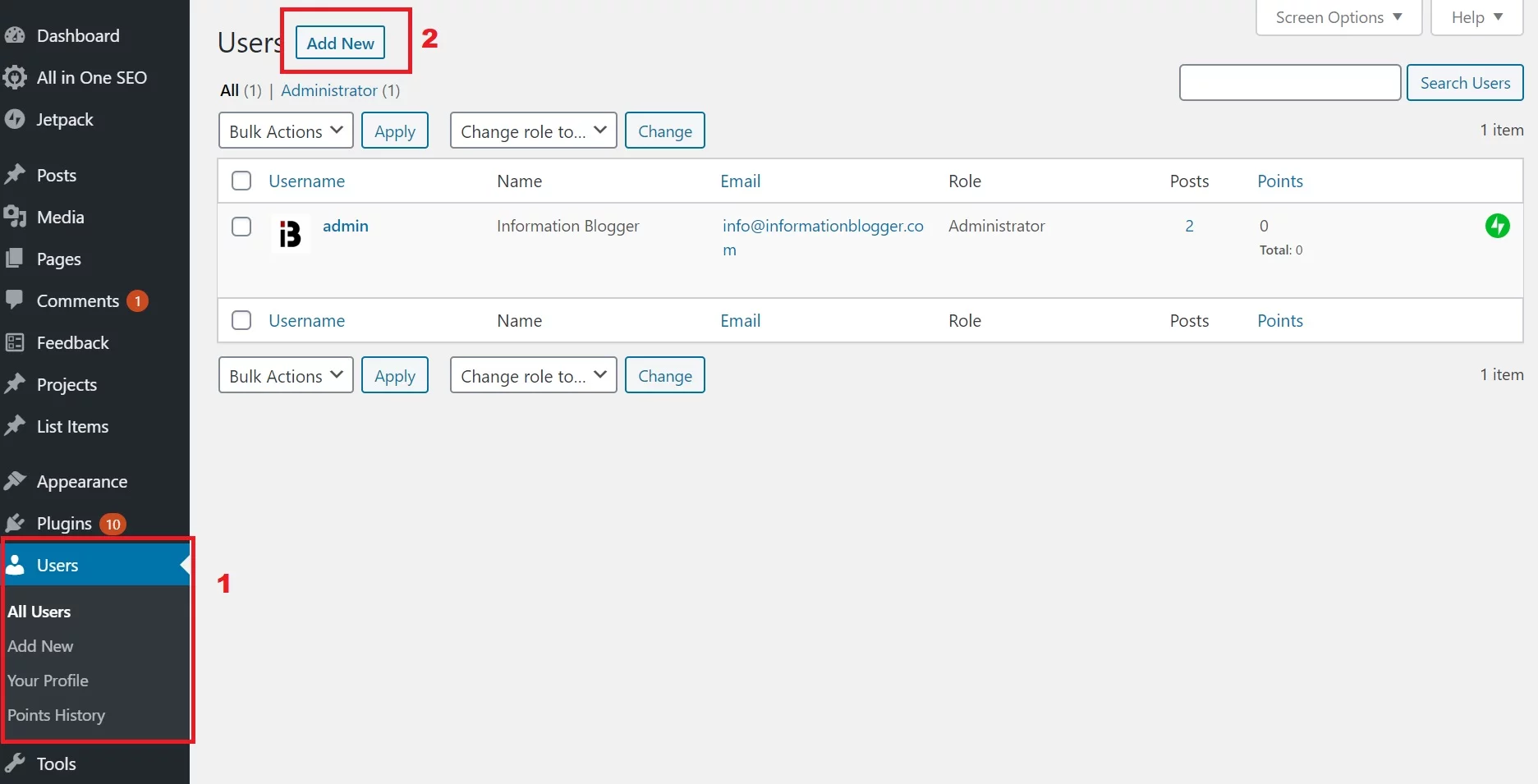Screen dimensions: 1538x784
Task: Open the top Bulk Actions dropdown
Action: tap(286, 131)
